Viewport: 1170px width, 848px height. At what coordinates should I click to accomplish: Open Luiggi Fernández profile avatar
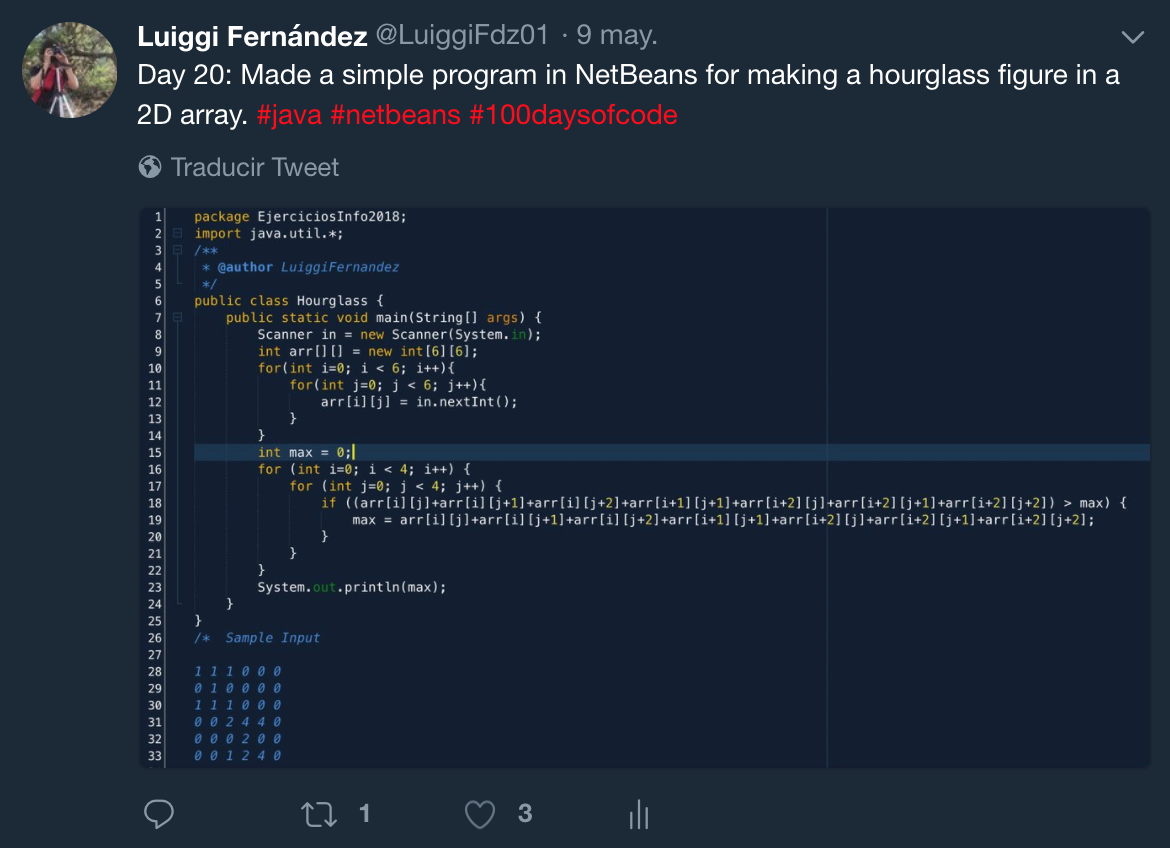point(69,69)
